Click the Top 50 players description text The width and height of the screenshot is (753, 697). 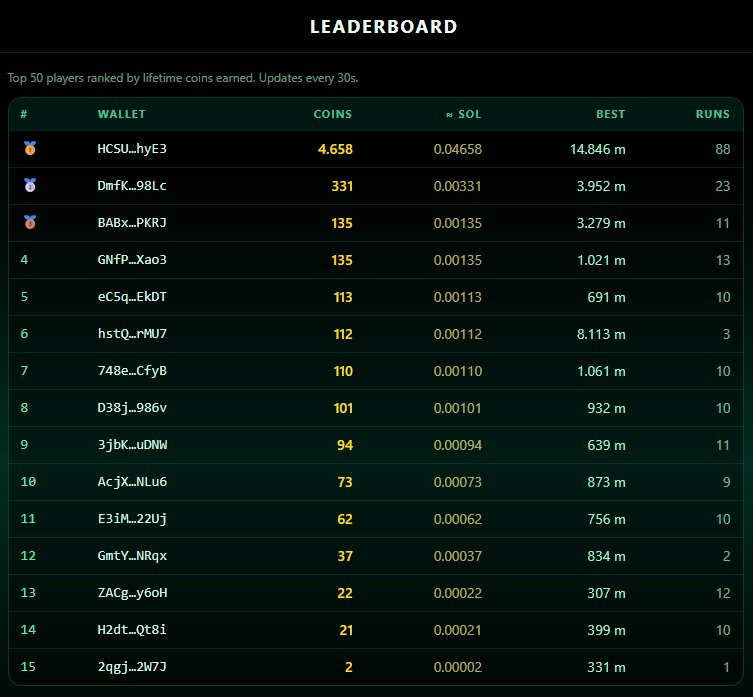click(x=183, y=78)
